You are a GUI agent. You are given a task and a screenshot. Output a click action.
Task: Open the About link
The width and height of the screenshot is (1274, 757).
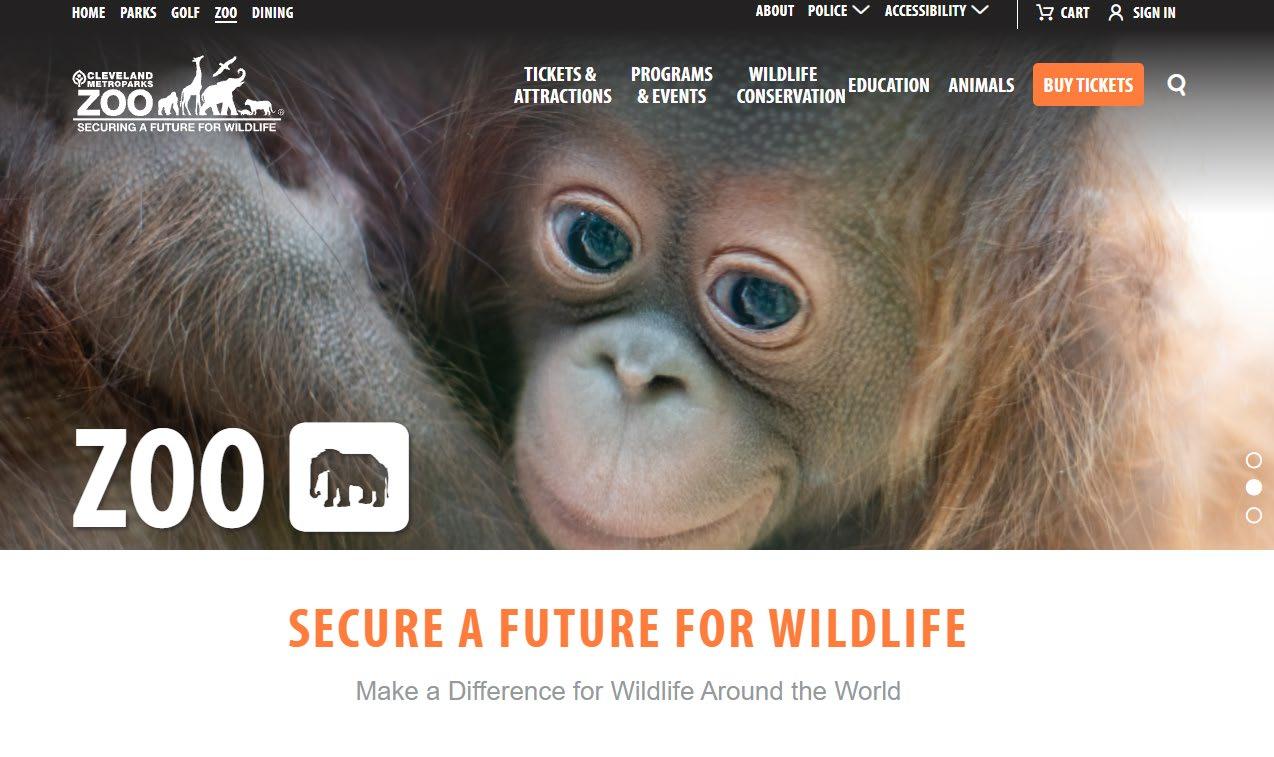click(775, 11)
